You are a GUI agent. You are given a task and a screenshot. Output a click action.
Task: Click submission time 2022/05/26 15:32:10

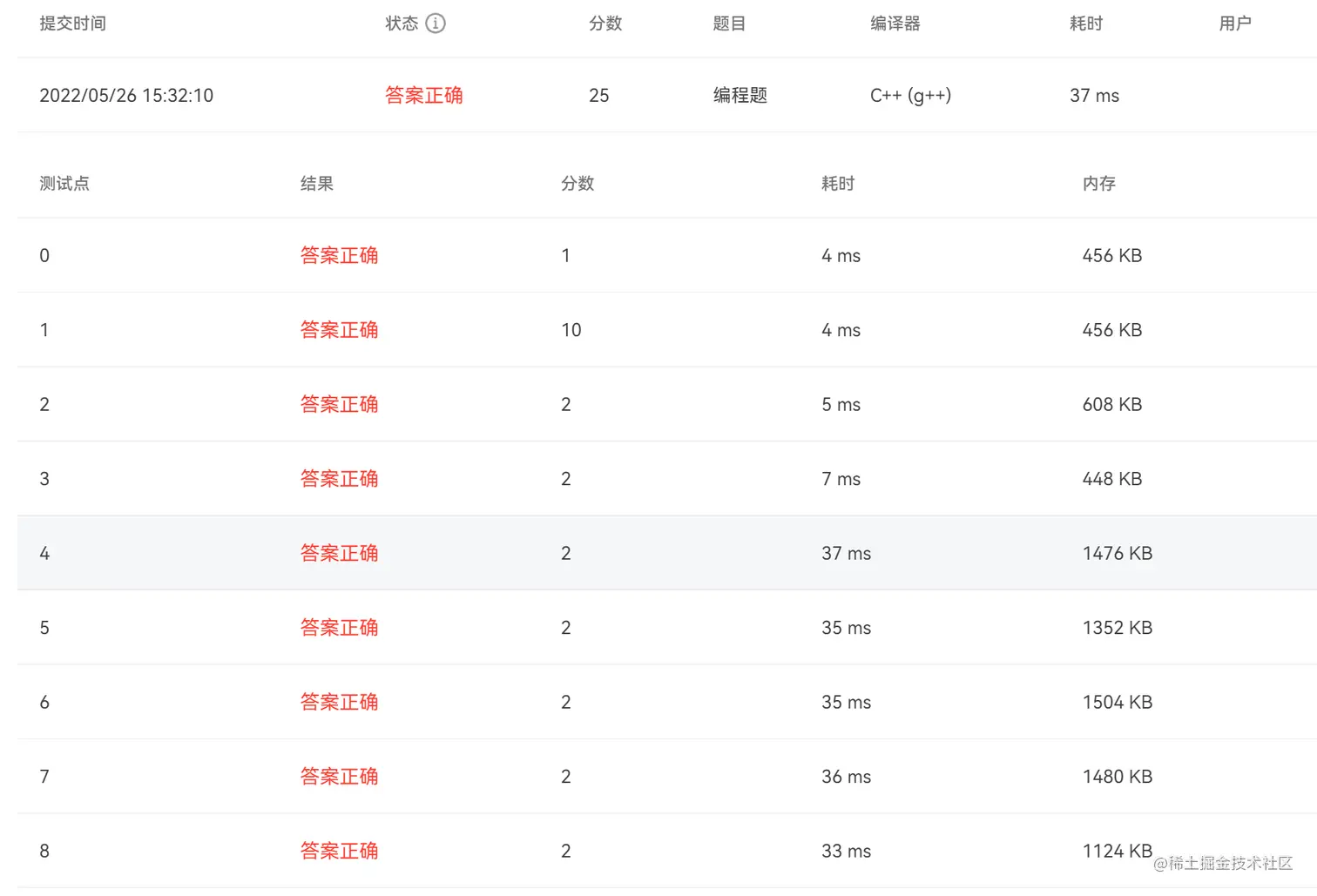[x=126, y=95]
